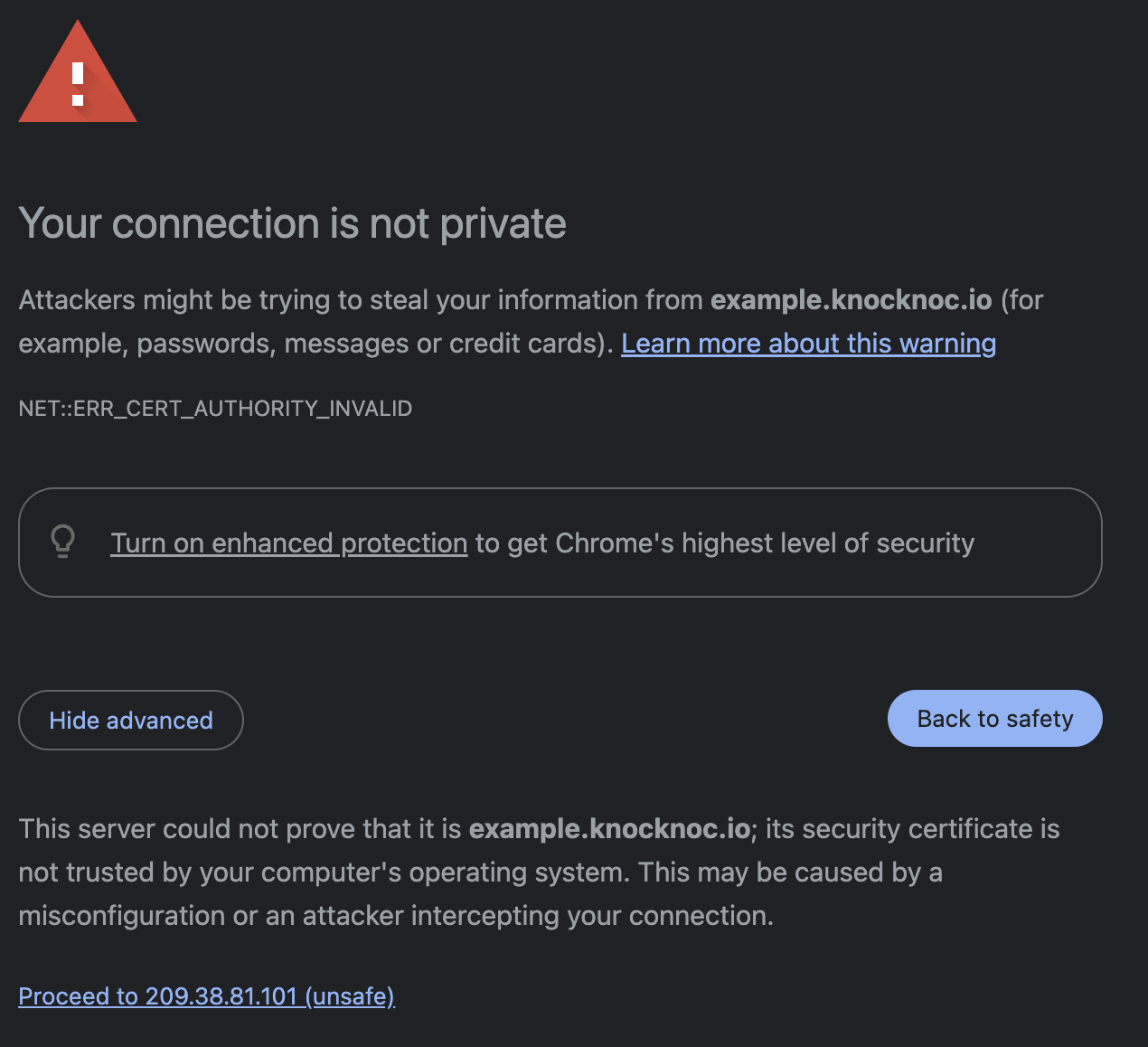Screen dimensions: 1148x1047
Task: Click bold example.knocknoc.io in the attackers sentence
Action: coord(851,300)
